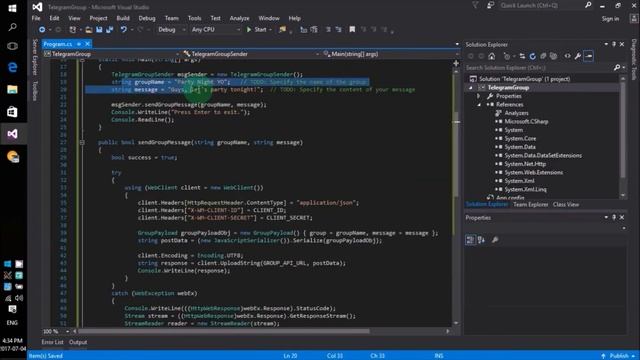Click the Start debugging play button
This screenshot has width=640, height=360.
[257, 30]
